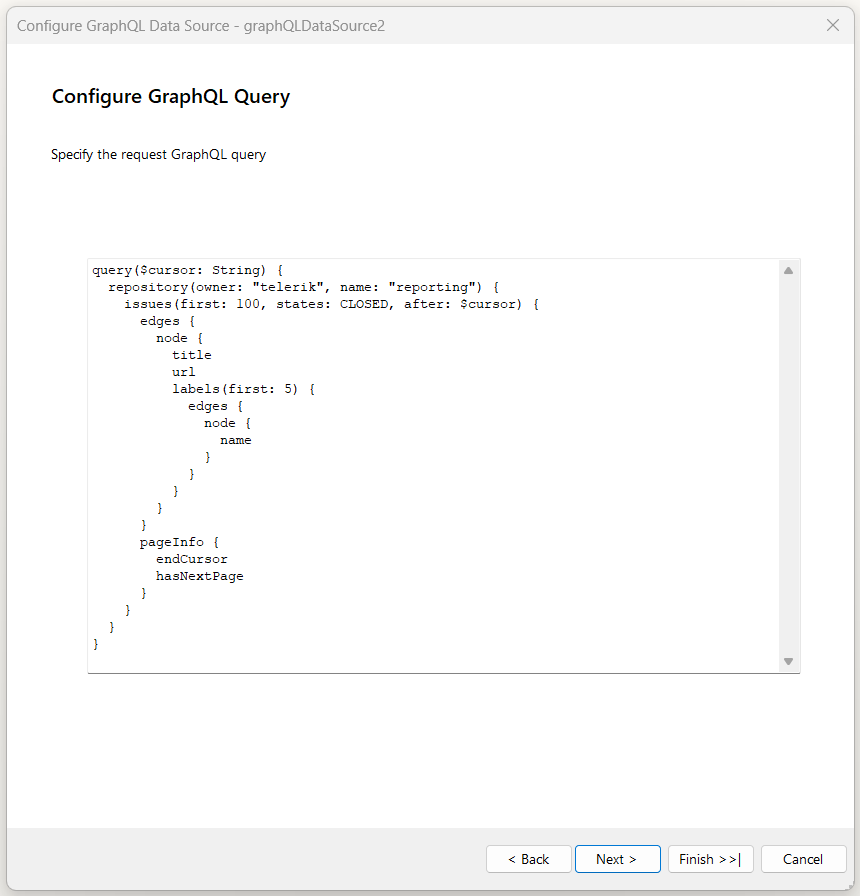Click Next to proceed to the next step
The image size is (860, 896).
(617, 858)
